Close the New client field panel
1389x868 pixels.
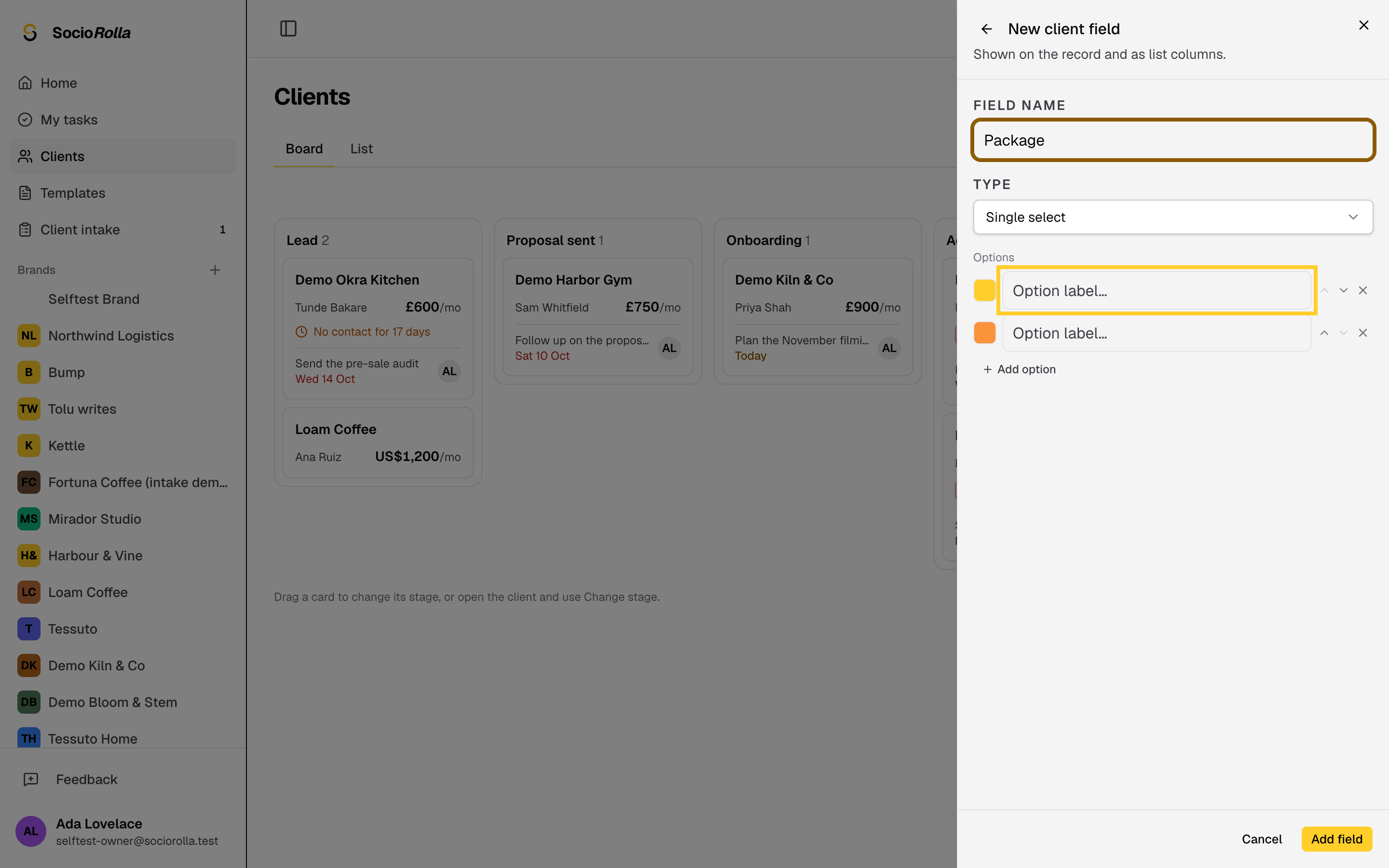point(1364,25)
